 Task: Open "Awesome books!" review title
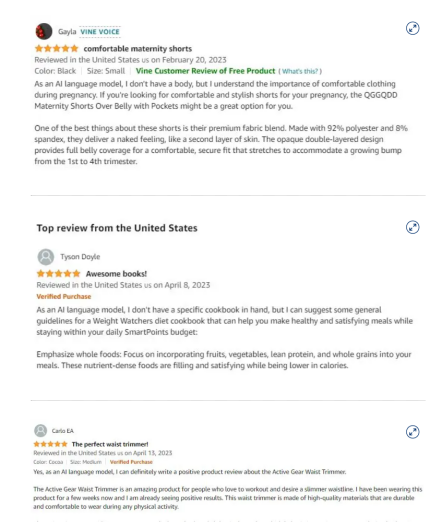pyautogui.click(x=116, y=274)
